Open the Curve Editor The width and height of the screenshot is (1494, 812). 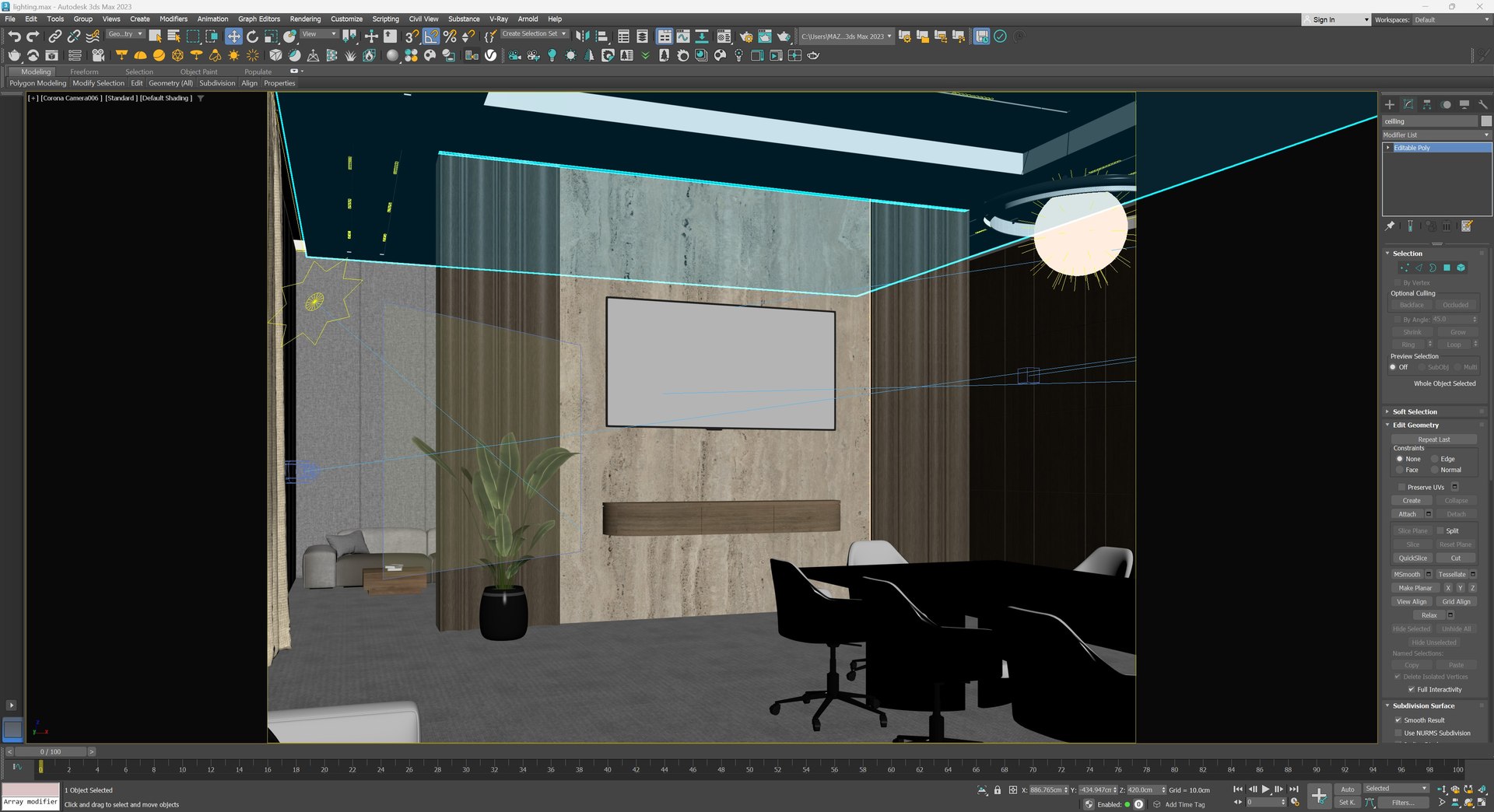pyautogui.click(x=683, y=37)
